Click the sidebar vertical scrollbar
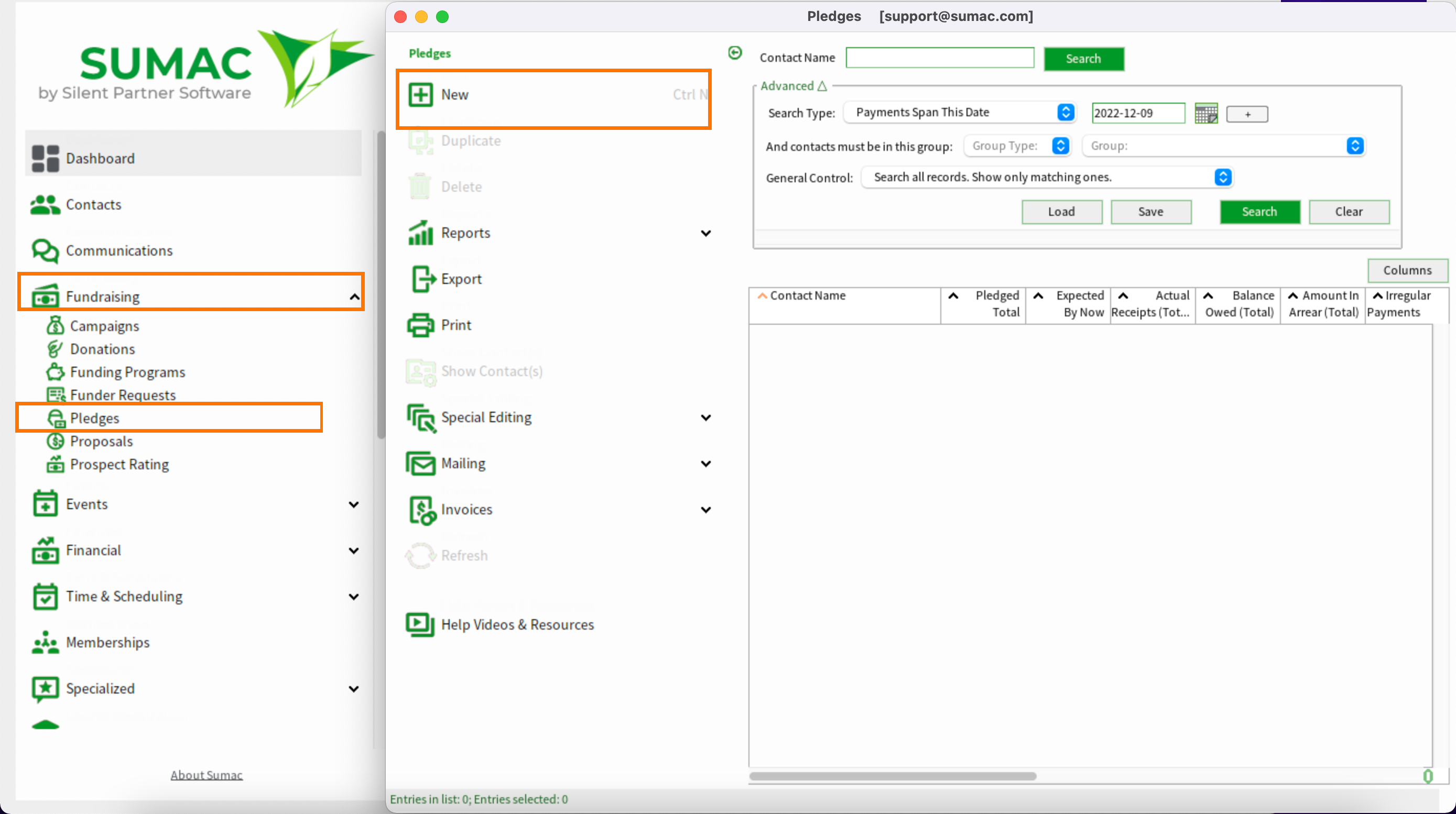 tap(381, 285)
